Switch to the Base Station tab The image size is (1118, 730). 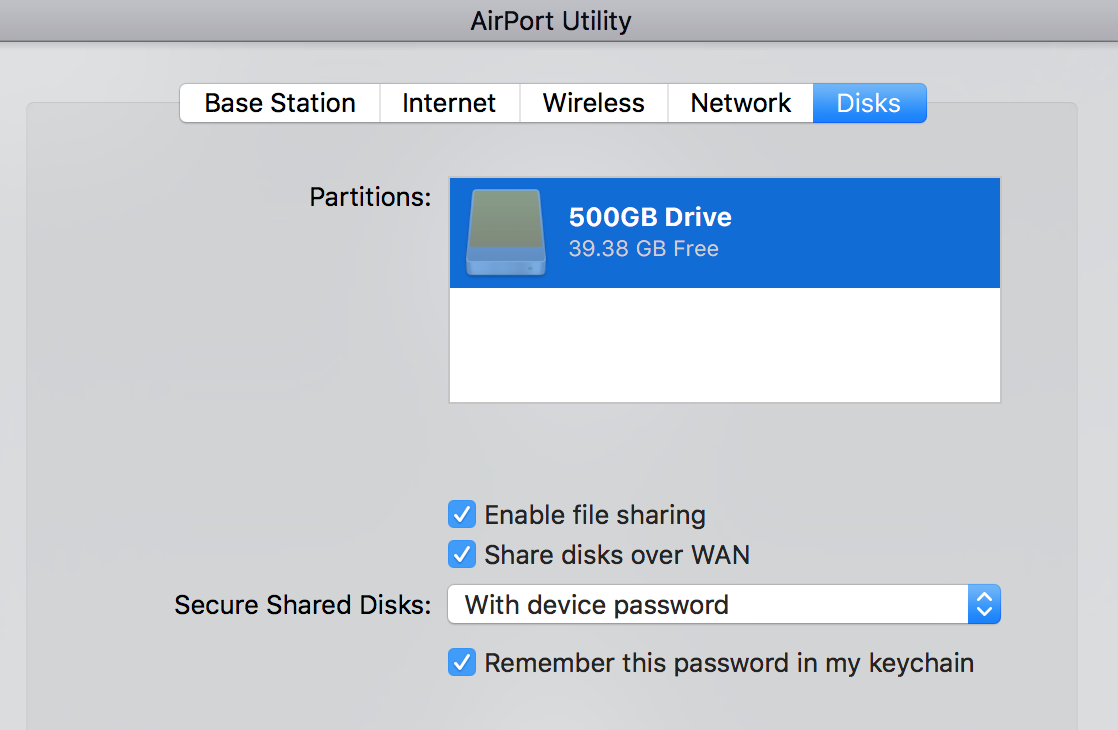click(279, 102)
